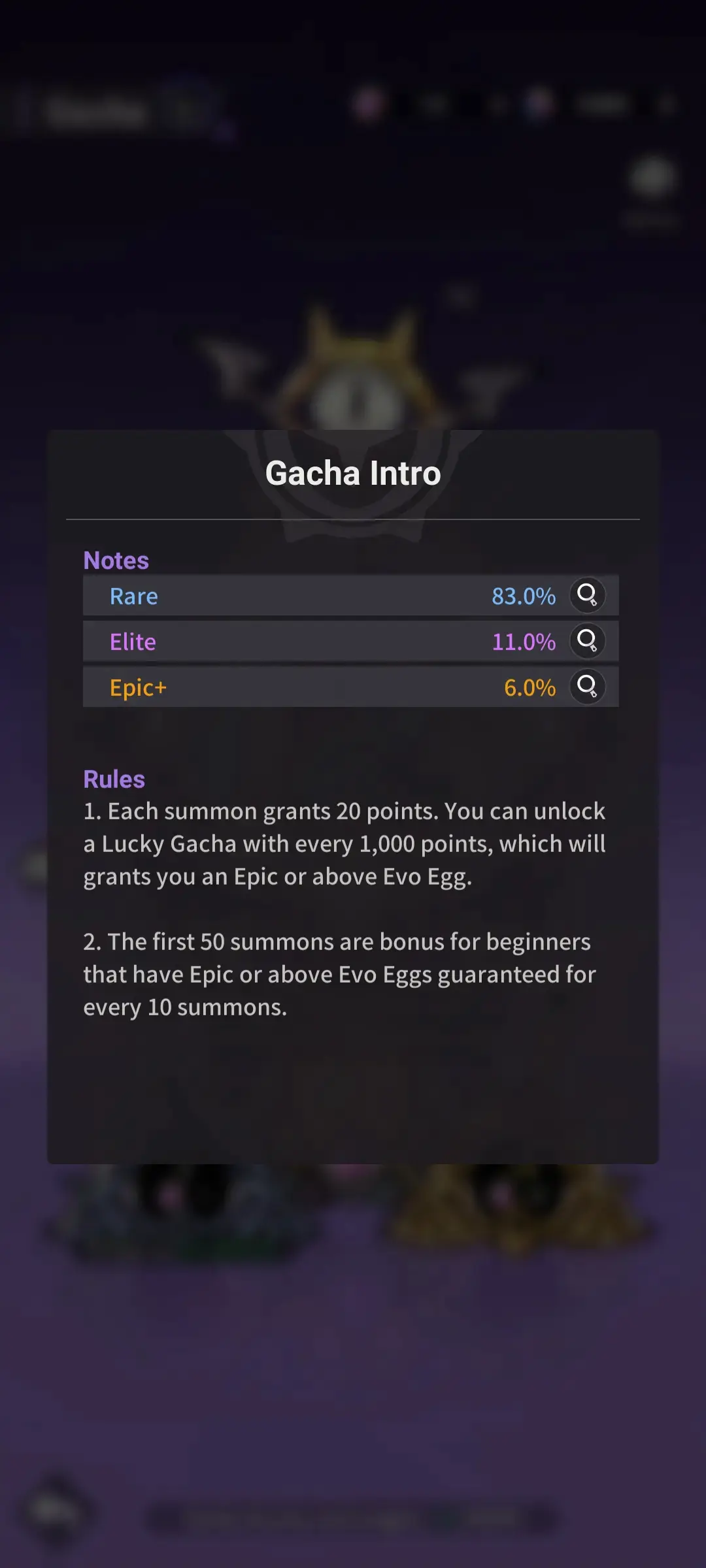The image size is (706, 1568).
Task: Open Rare drop details magnifier
Action: tap(587, 595)
